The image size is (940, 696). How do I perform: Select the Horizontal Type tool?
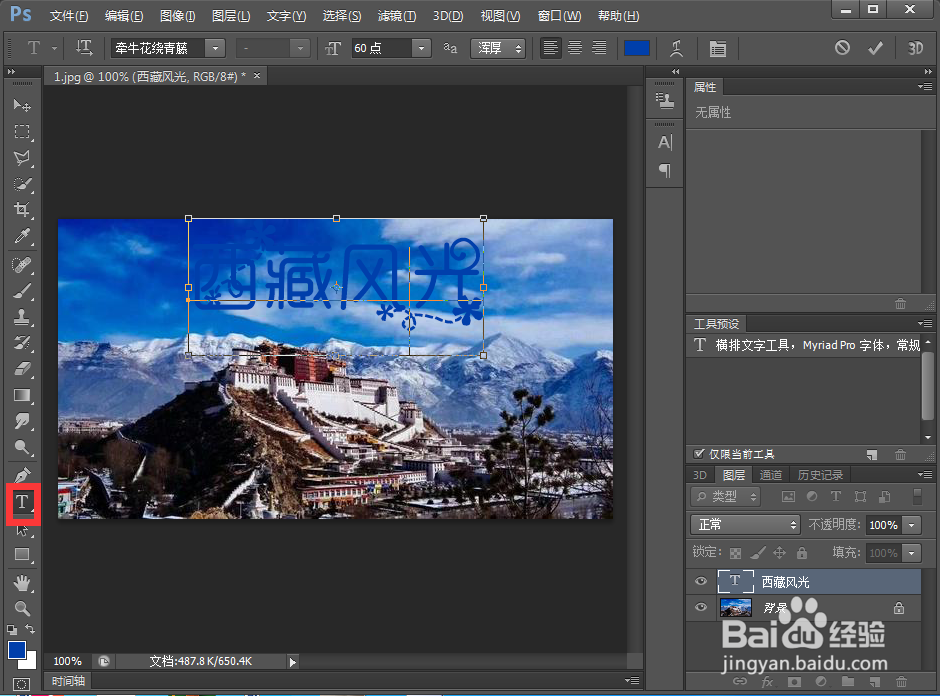(x=22, y=502)
